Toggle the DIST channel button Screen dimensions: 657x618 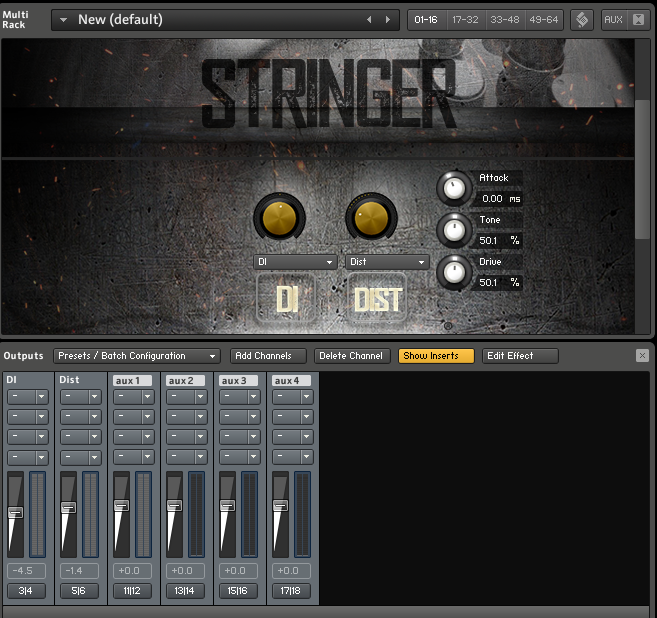click(378, 298)
